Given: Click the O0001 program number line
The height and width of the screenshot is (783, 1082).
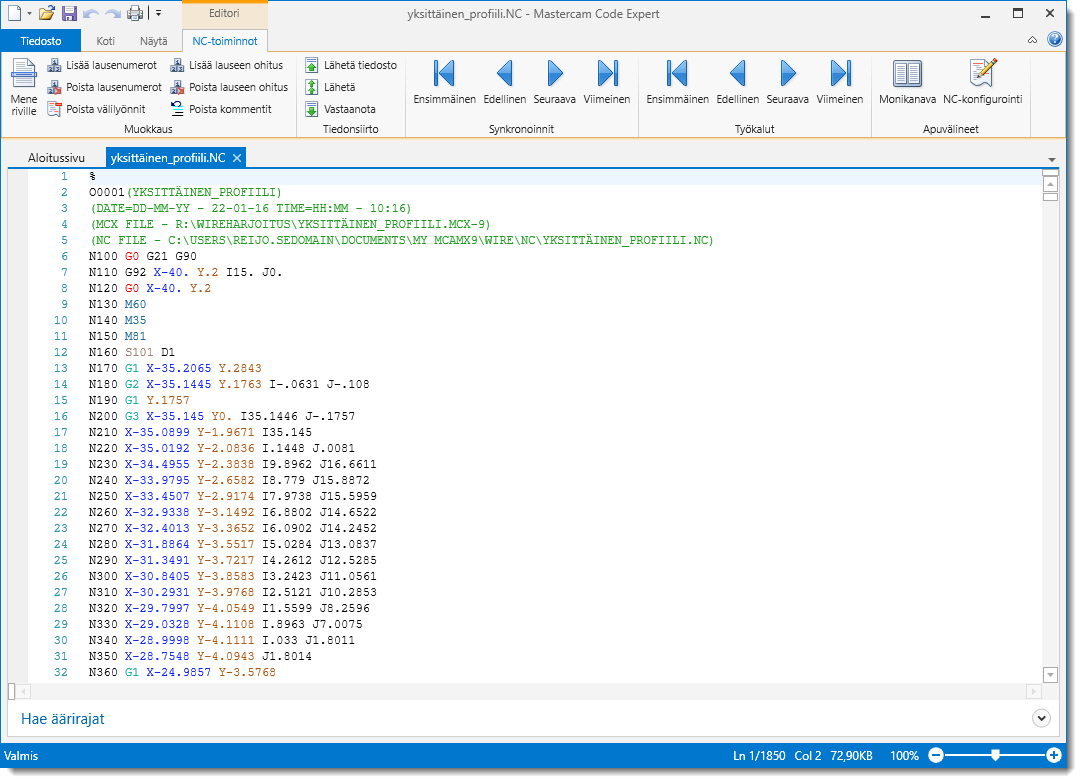Looking at the screenshot, I should point(185,192).
